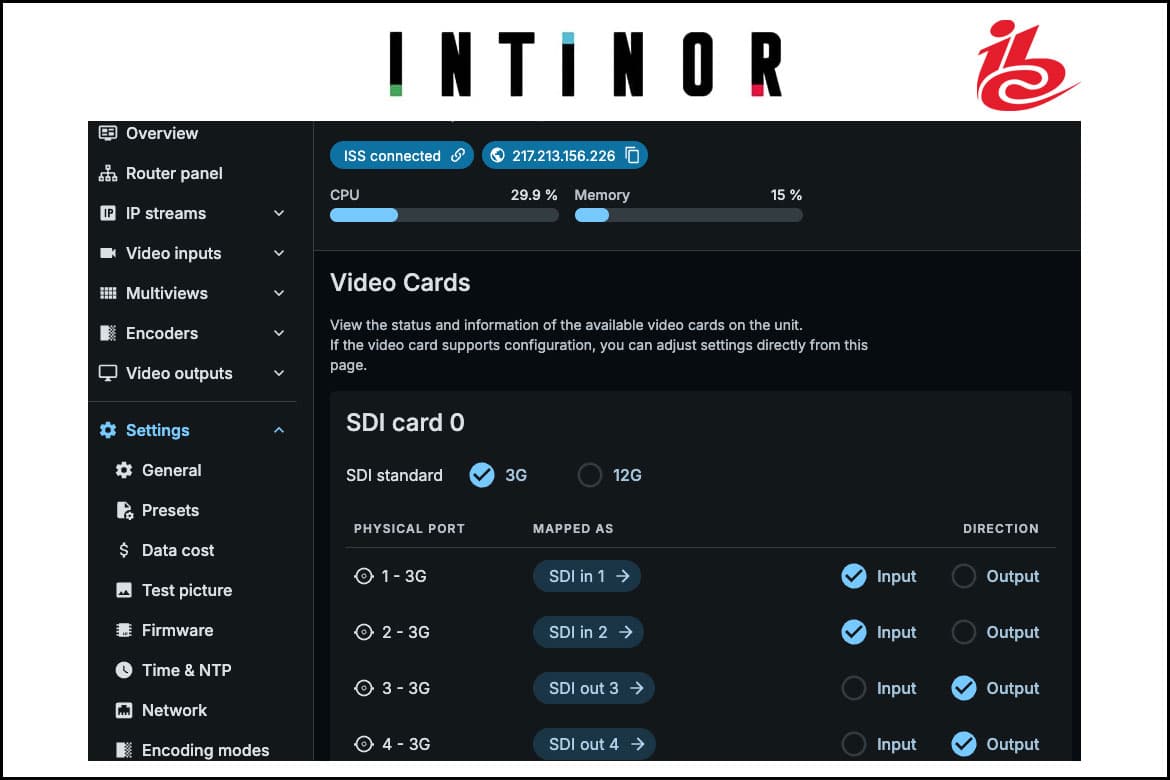Click the Data cost dollar icon

point(124,550)
